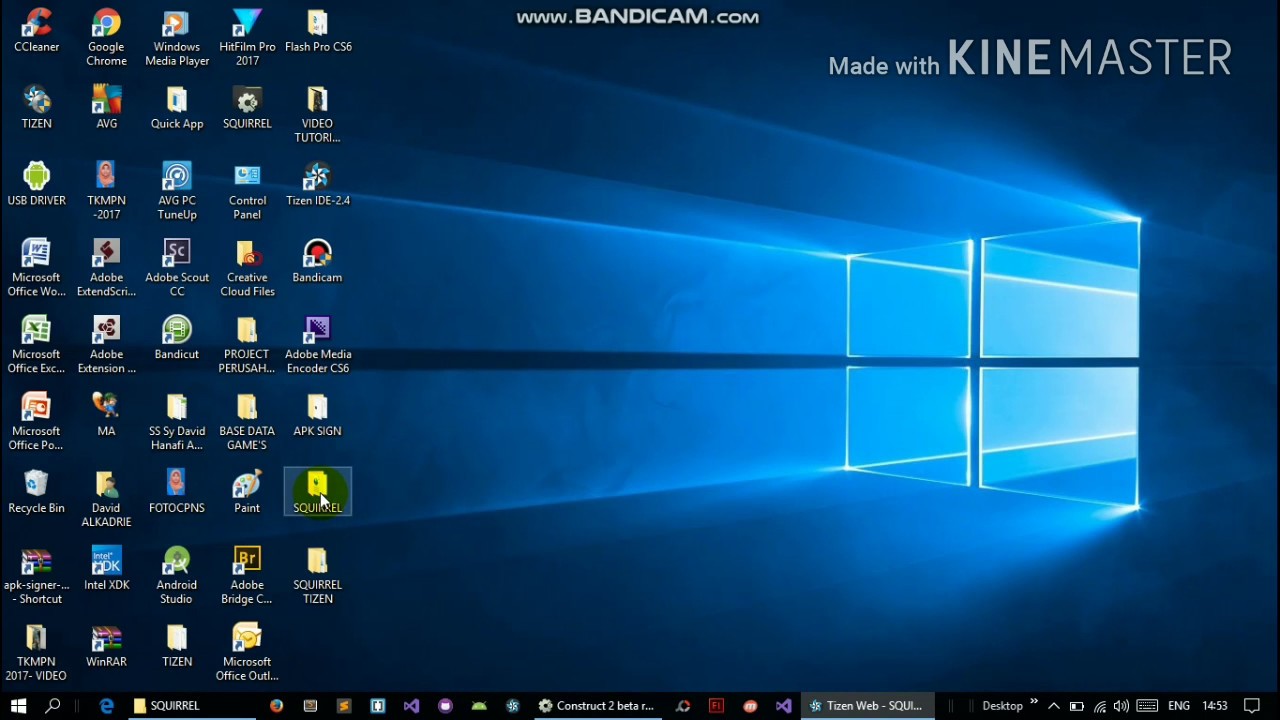Select the Microsoft Office PowerPoint shortcut
This screenshot has width=1280, height=720.
37,422
